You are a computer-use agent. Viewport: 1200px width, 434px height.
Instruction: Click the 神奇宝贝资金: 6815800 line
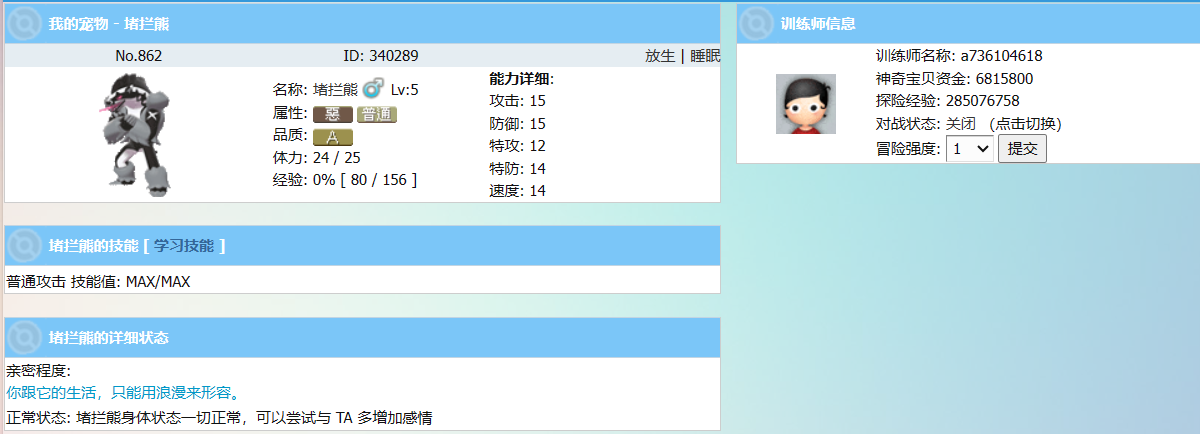954,79
